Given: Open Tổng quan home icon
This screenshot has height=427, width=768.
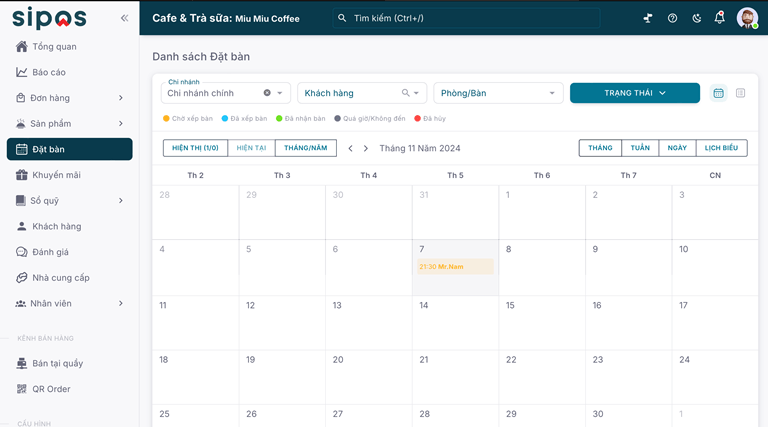Looking at the screenshot, I should coord(22,47).
